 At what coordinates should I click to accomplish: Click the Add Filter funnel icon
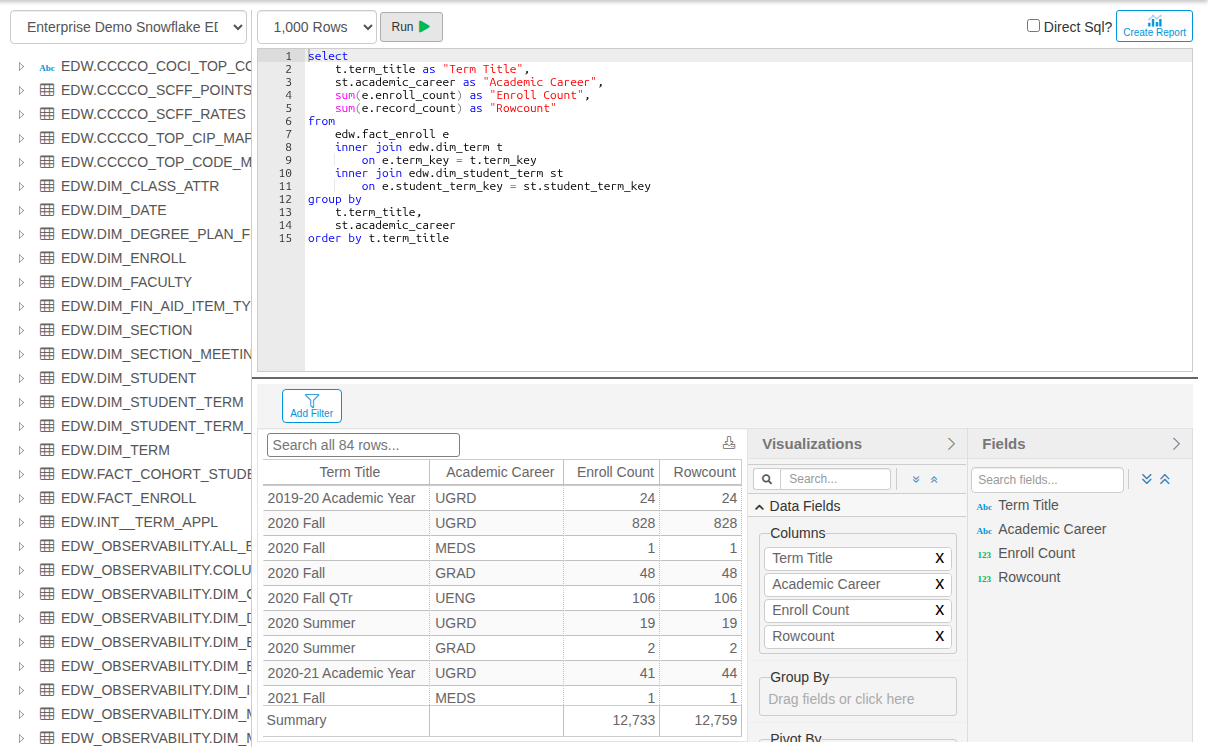[312, 400]
